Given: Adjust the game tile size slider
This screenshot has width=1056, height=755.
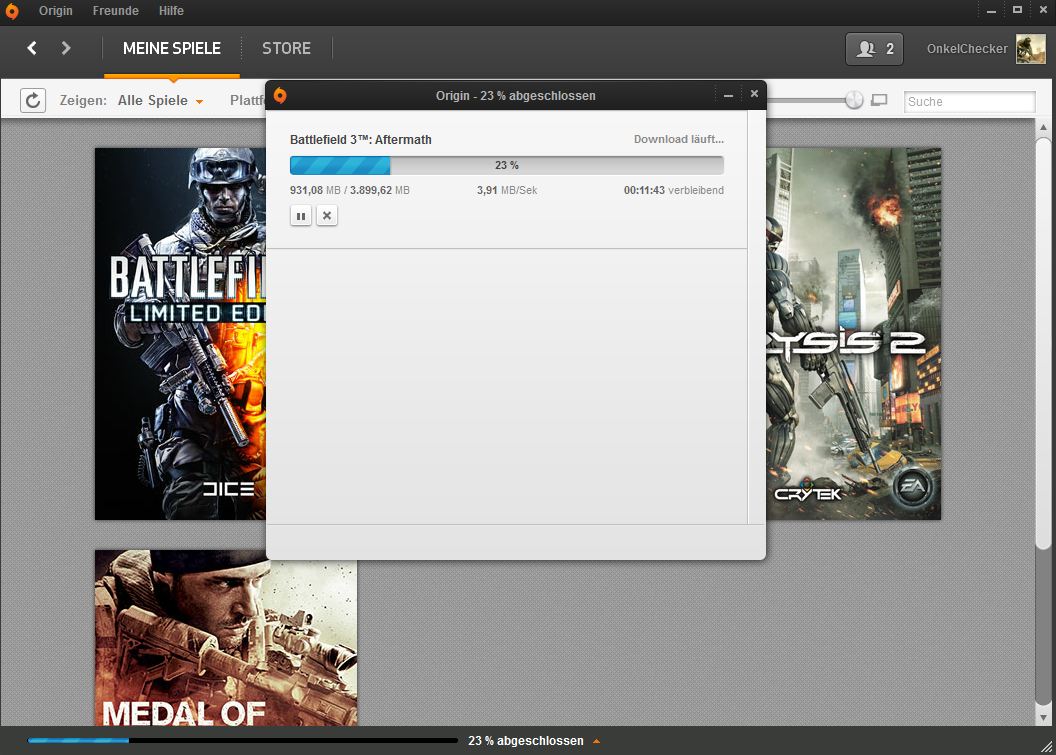Looking at the screenshot, I should (853, 100).
